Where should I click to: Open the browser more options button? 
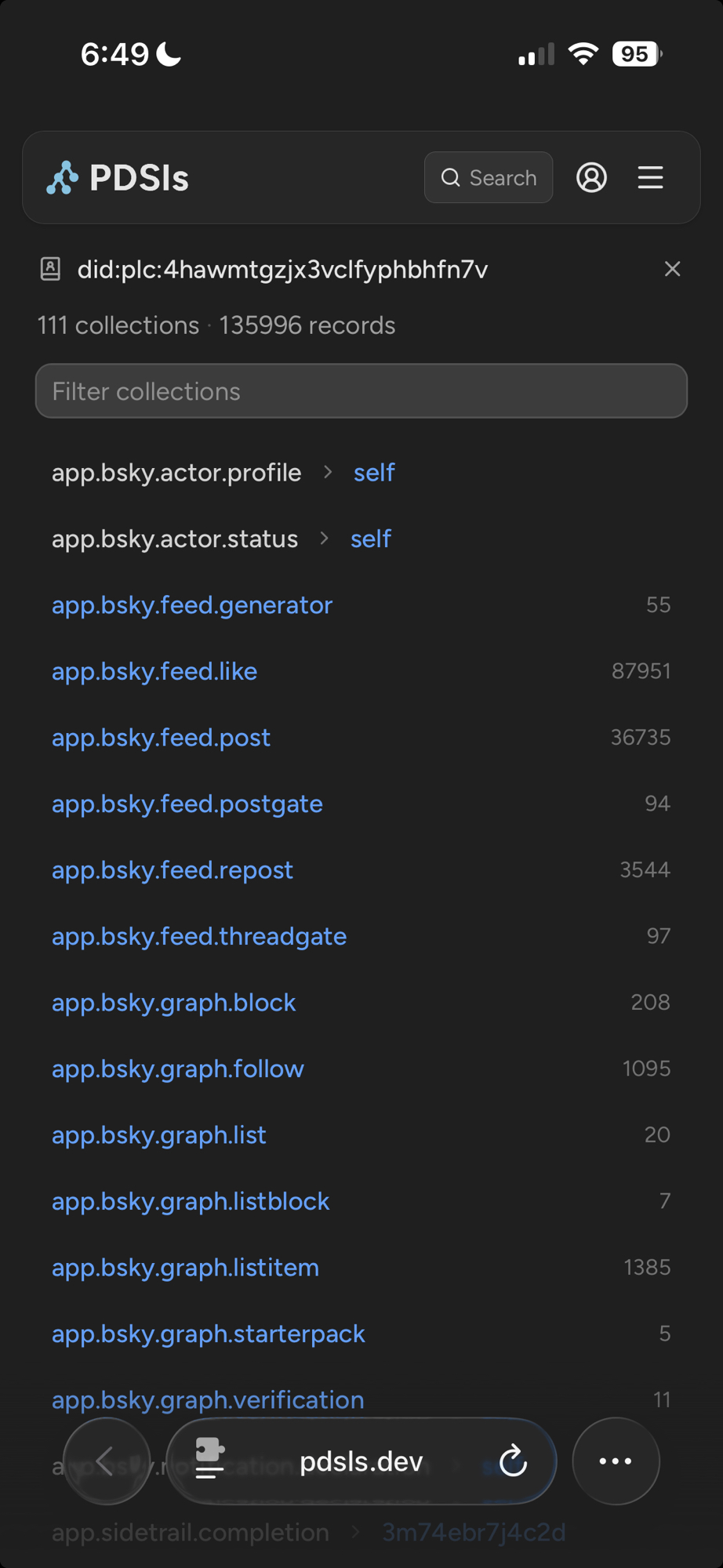point(616,1461)
